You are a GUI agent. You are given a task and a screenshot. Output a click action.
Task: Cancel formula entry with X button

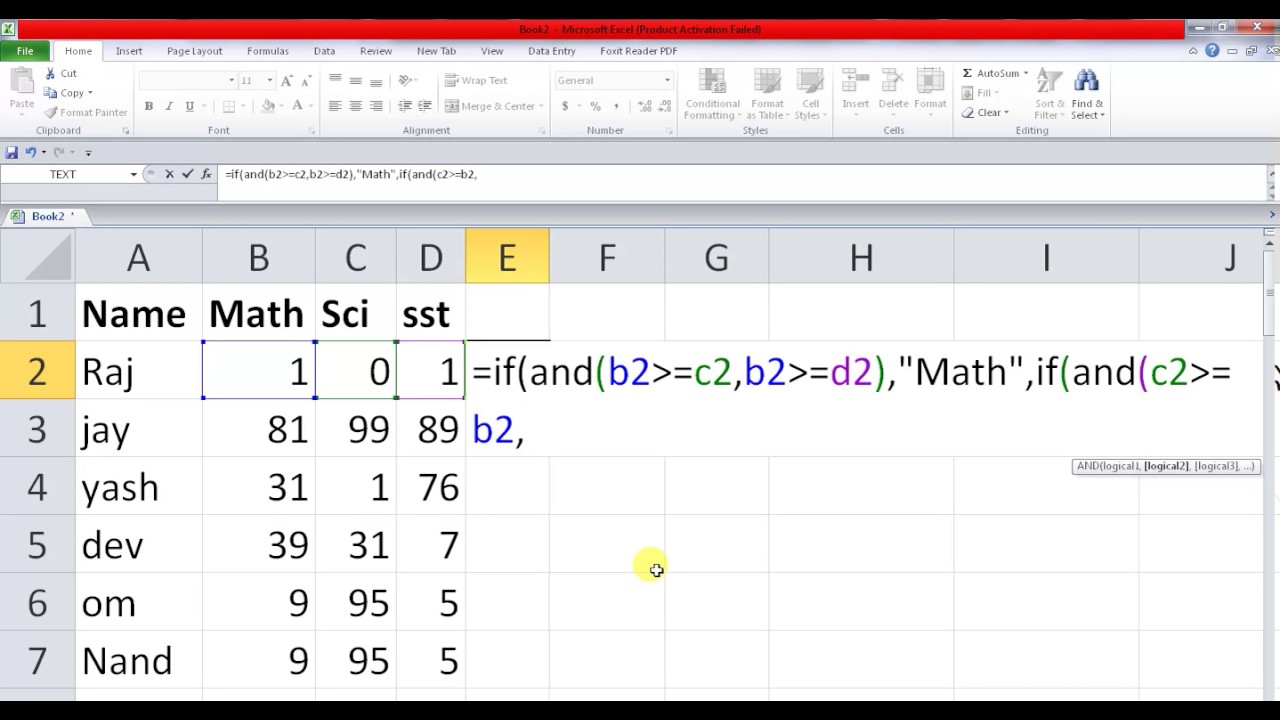coord(169,174)
